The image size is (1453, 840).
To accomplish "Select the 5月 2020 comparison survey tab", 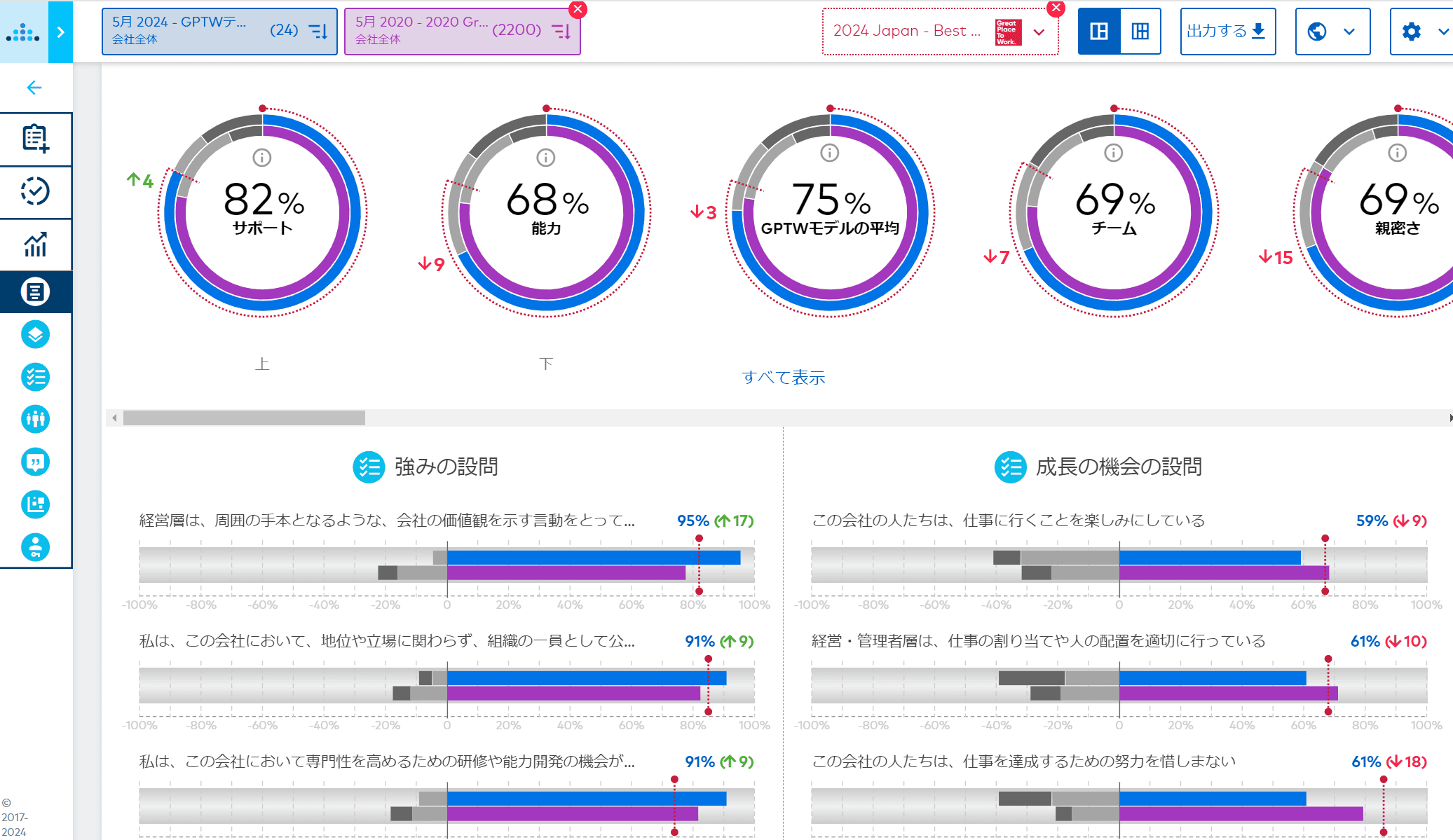I will point(449,32).
